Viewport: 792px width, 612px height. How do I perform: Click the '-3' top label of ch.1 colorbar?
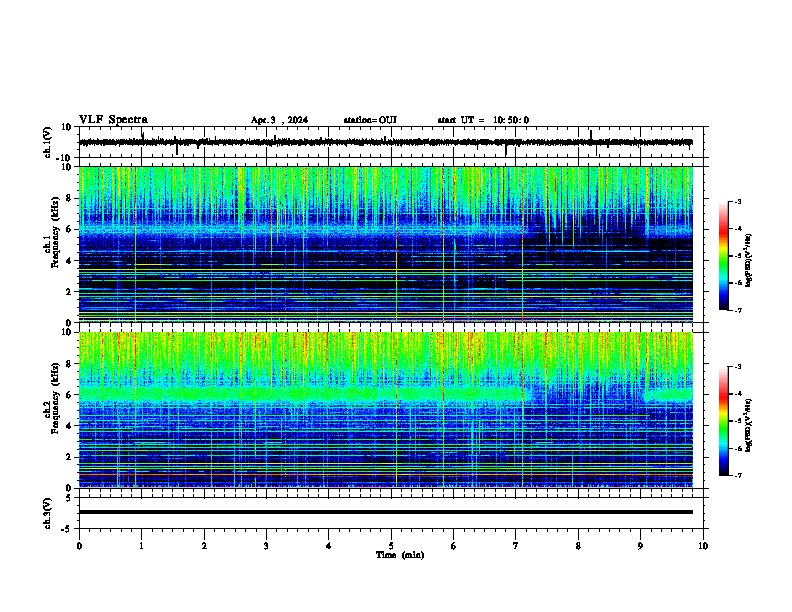tap(738, 201)
